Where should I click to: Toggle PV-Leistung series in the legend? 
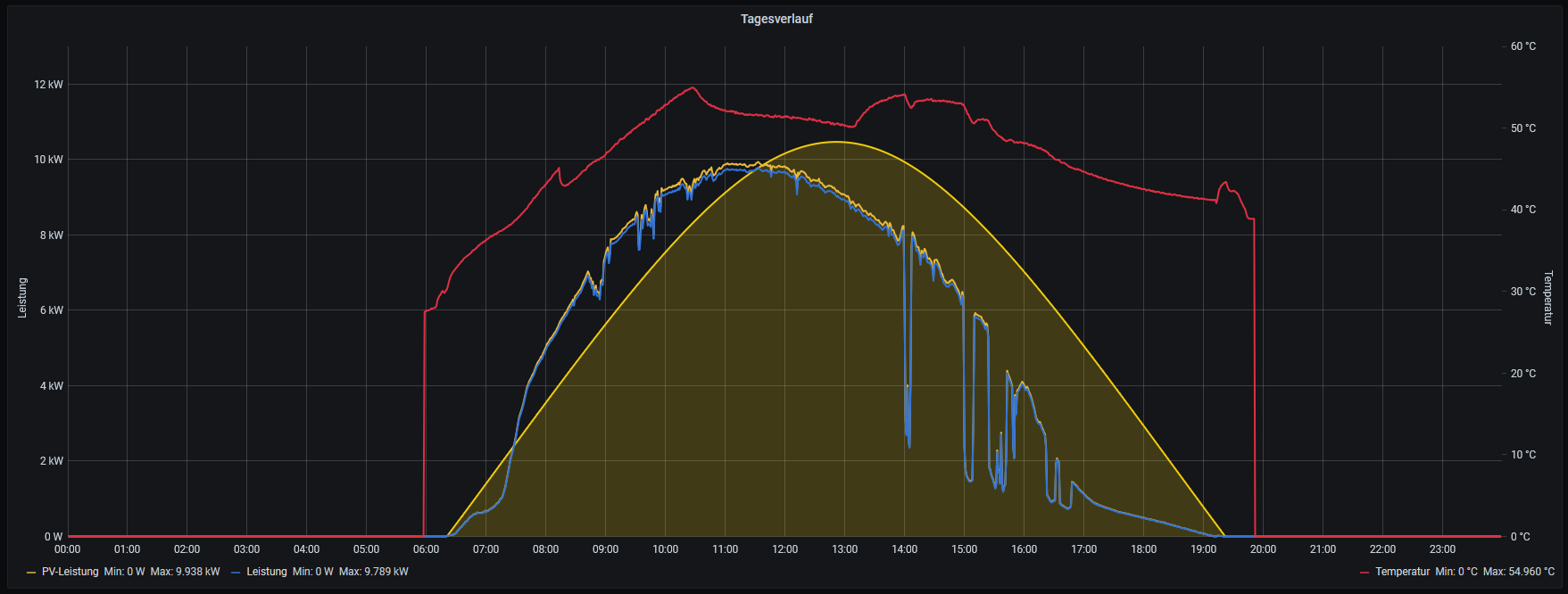(x=70, y=572)
